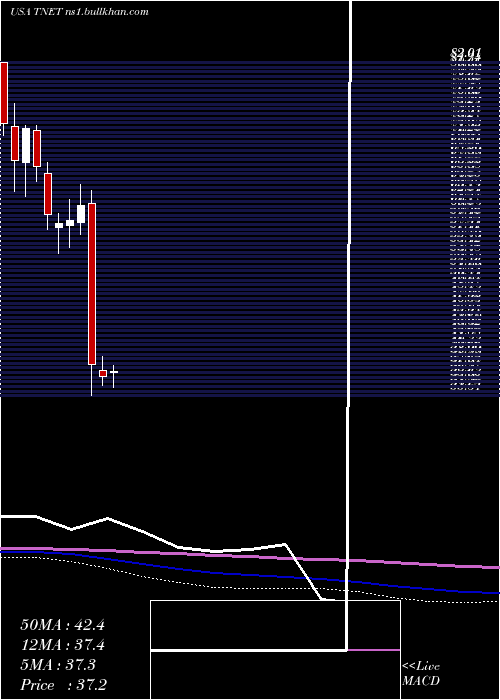Select the '50MA : 42.4' reading

62,625
